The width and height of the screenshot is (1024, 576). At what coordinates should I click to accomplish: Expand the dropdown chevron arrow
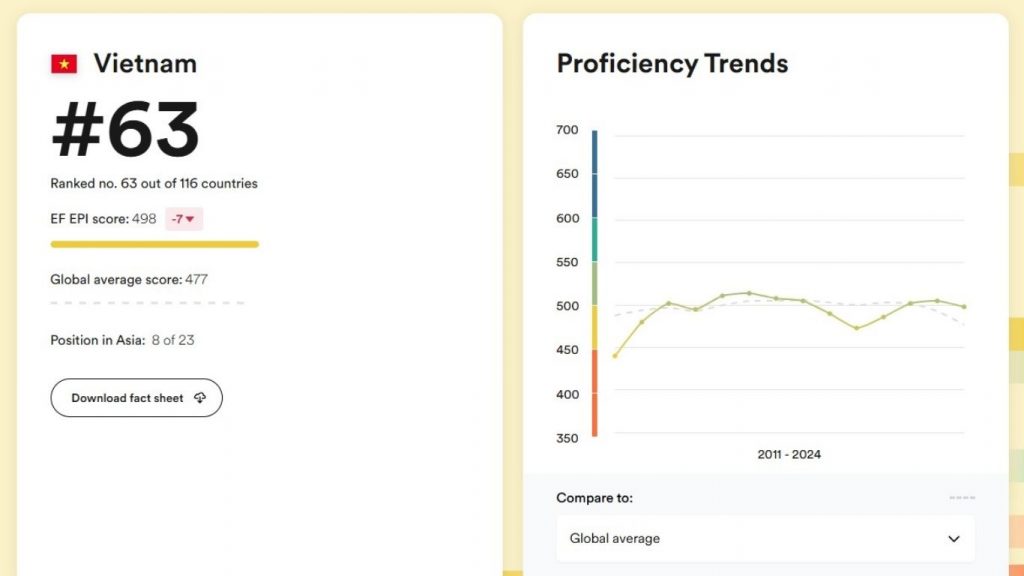tap(953, 539)
